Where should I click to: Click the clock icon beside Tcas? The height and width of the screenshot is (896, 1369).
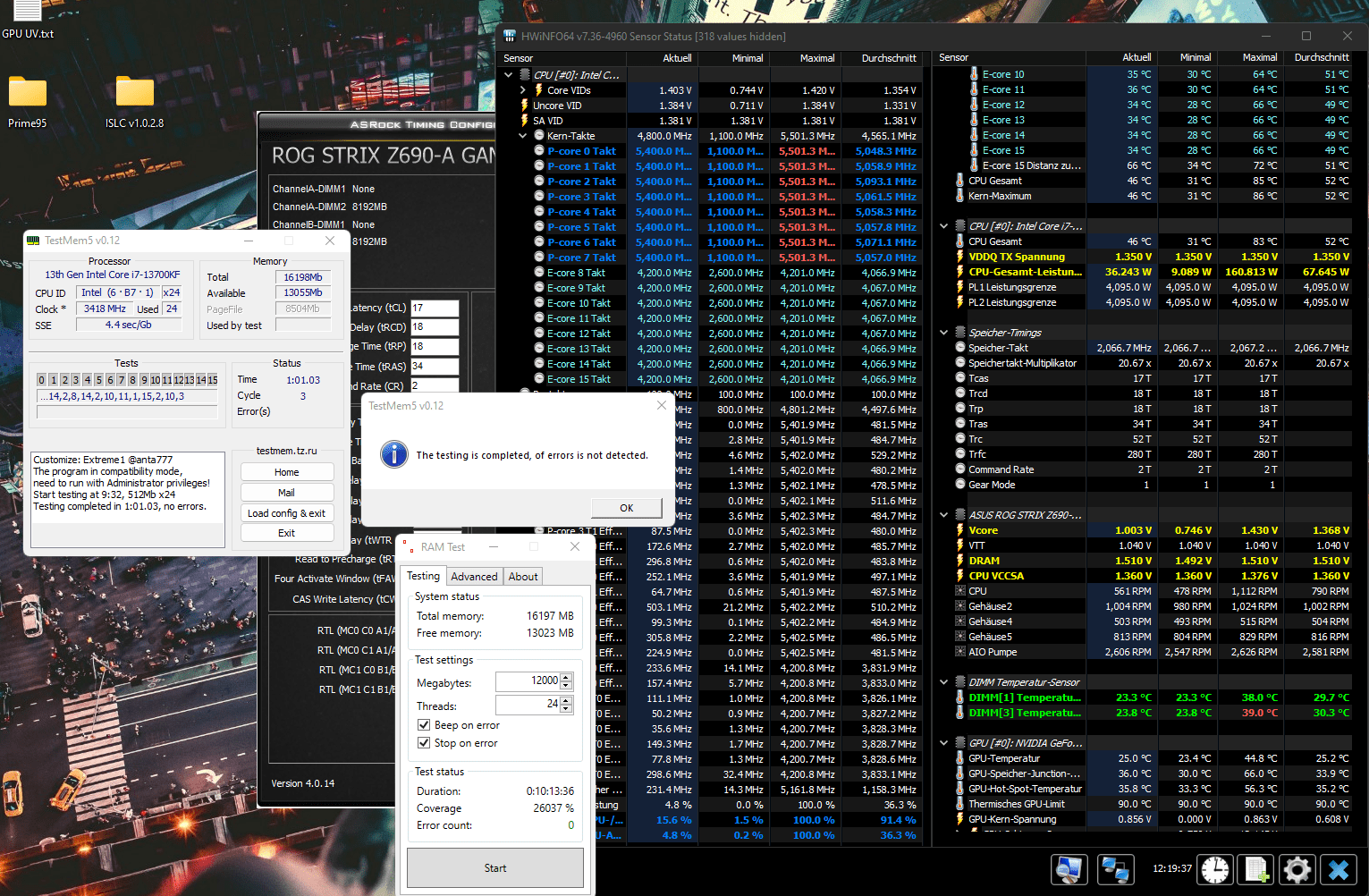tap(960, 378)
